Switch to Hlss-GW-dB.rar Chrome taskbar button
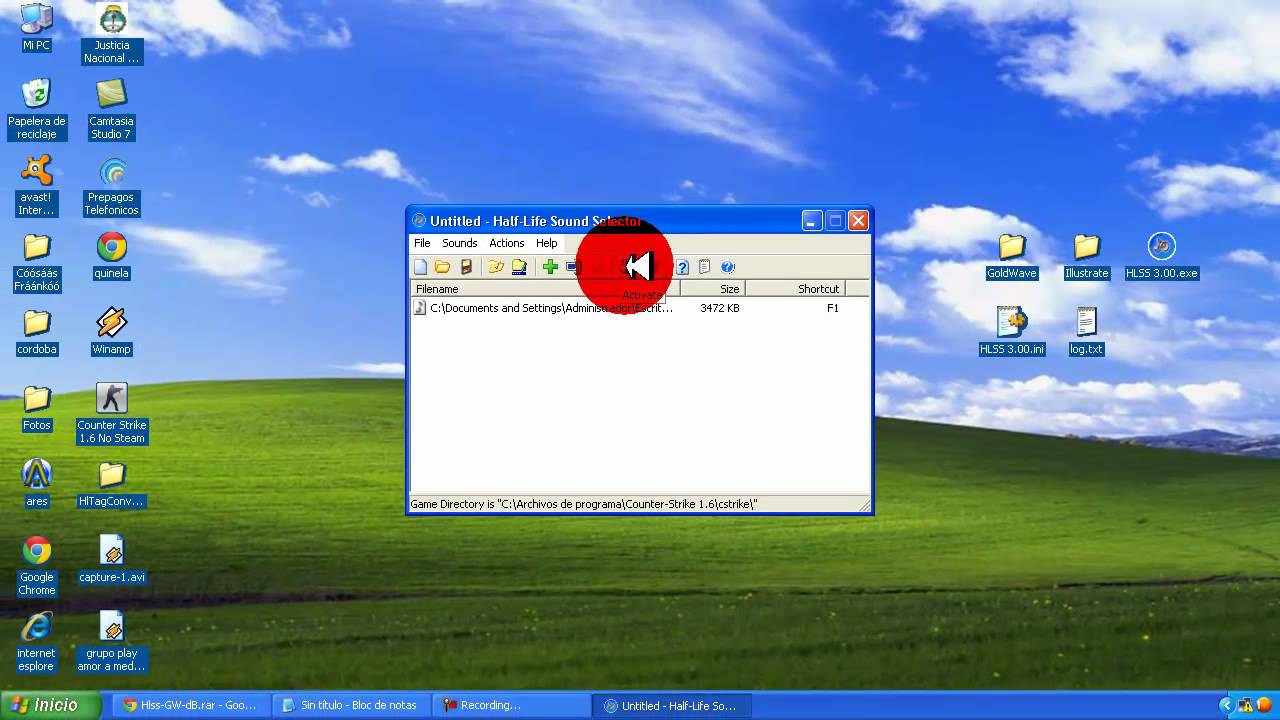 pos(190,705)
